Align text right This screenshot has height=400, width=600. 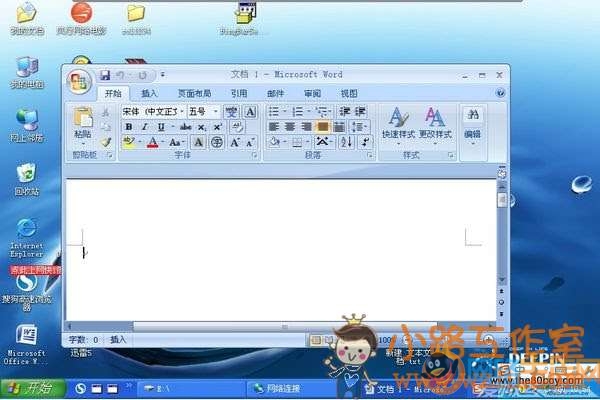pyautogui.click(x=306, y=127)
